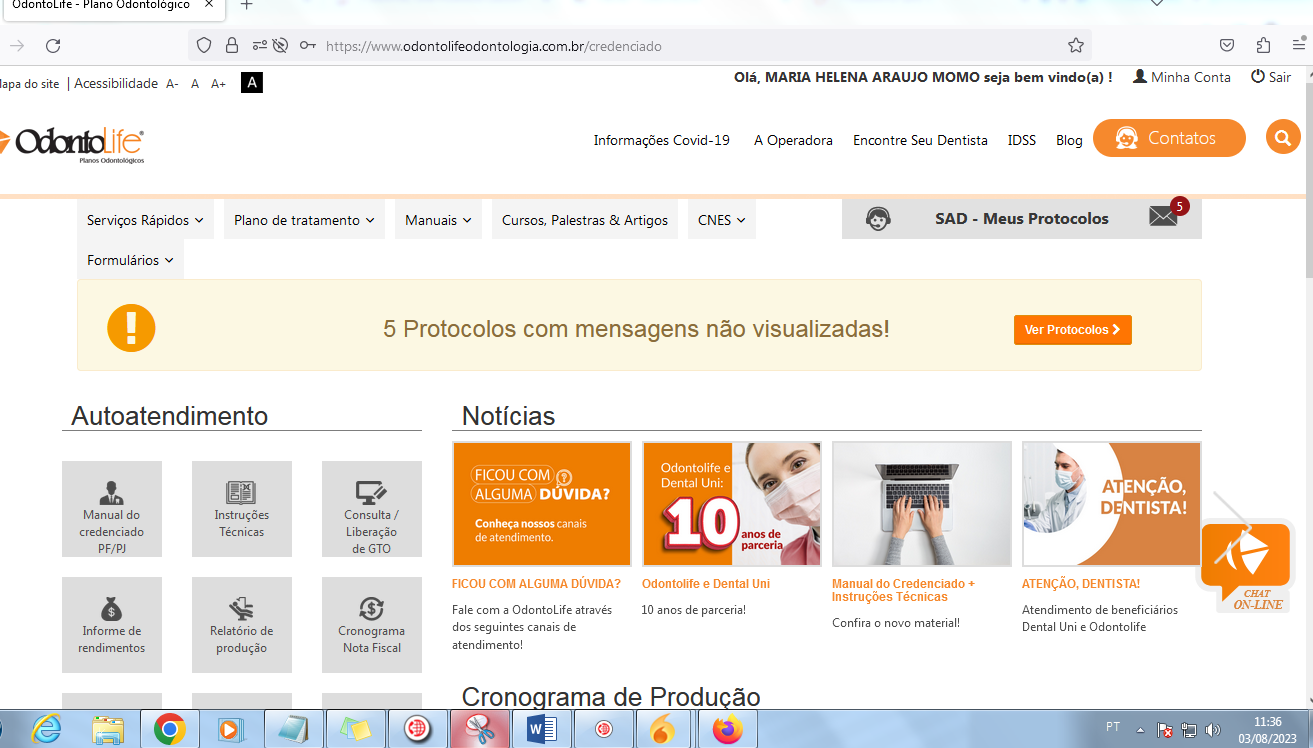Toggle high contrast accessibility mode
Viewport: 1313px width, 748px height.
click(252, 83)
